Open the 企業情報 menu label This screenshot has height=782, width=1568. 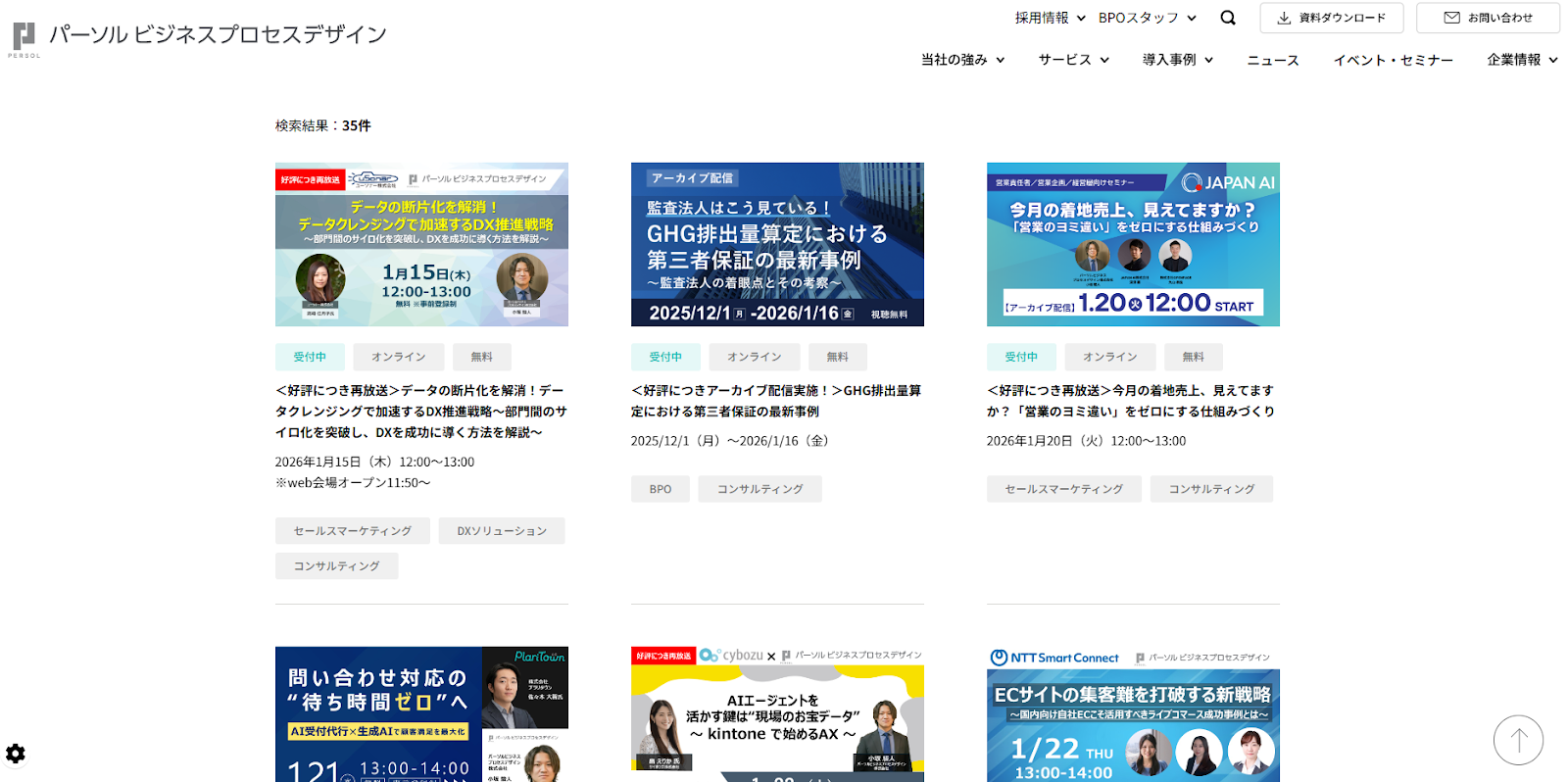(1514, 60)
